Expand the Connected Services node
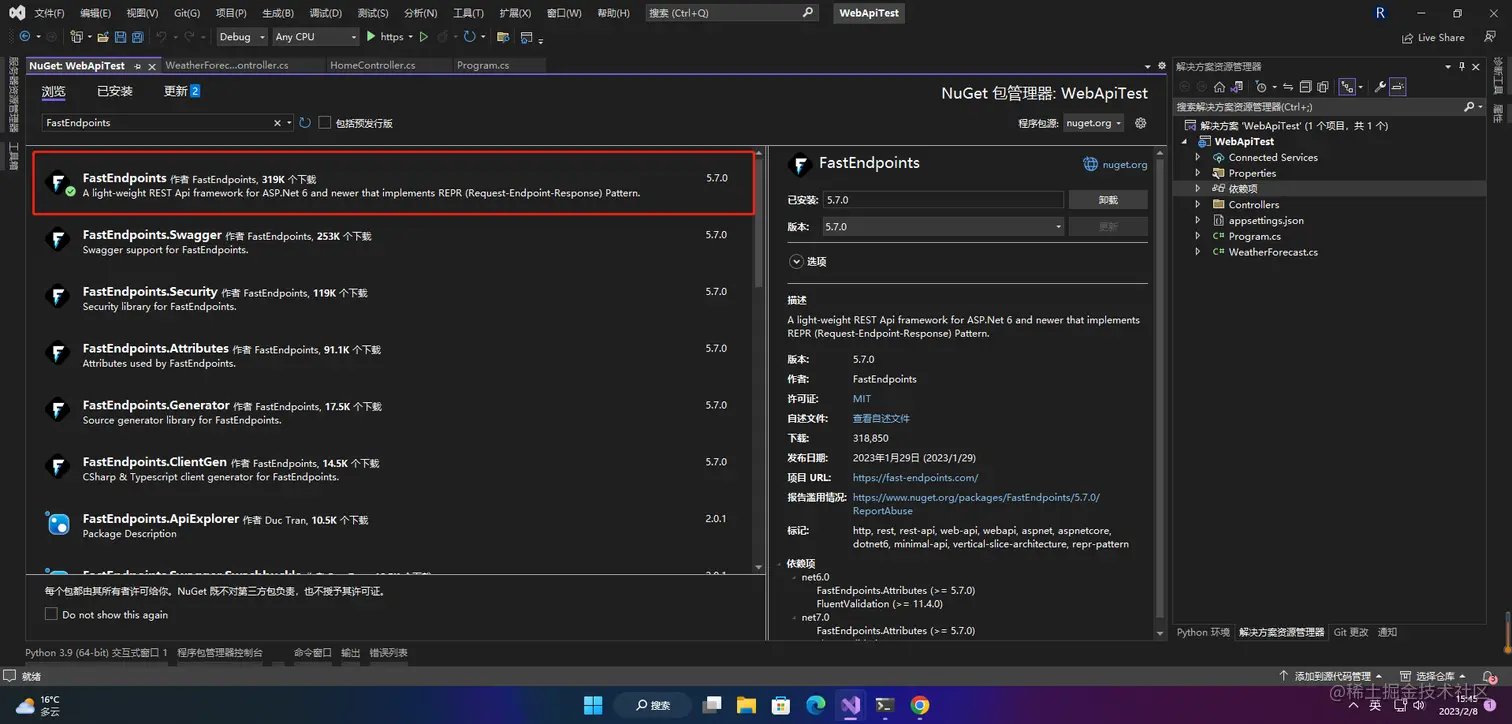The height and width of the screenshot is (724, 1512). pyautogui.click(x=1198, y=158)
